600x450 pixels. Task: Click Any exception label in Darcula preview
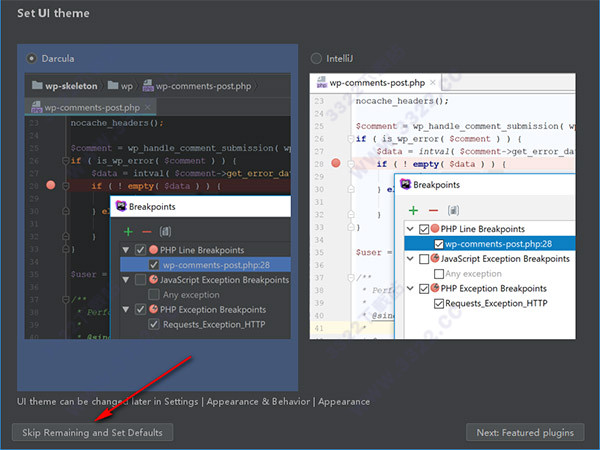[191, 295]
